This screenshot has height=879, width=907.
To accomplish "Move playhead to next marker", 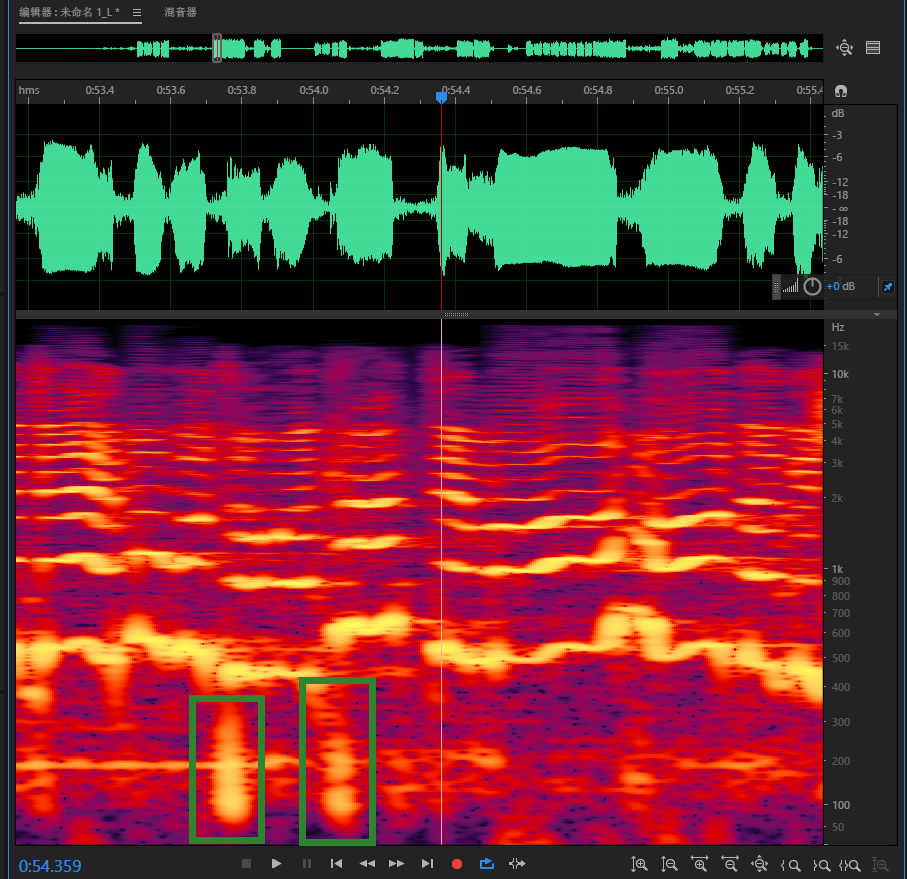I will coord(427,863).
